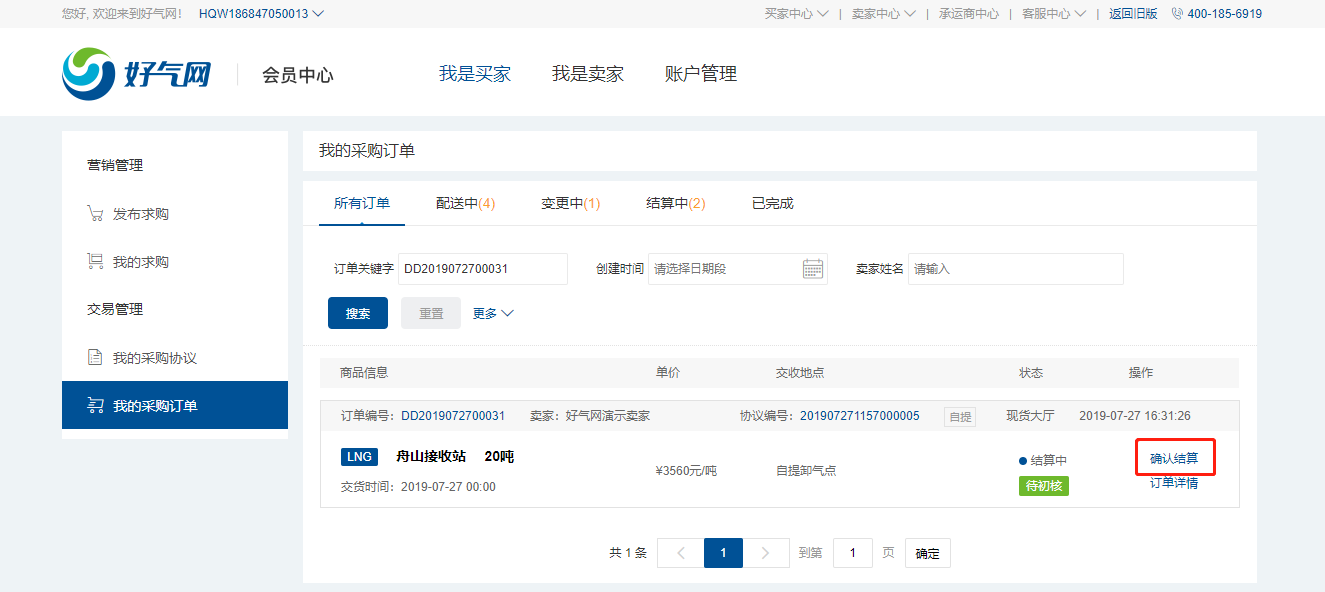This screenshot has width=1325, height=592.
Task: Click 交货时间 2019-07-27 00:00 text
Action: point(418,487)
